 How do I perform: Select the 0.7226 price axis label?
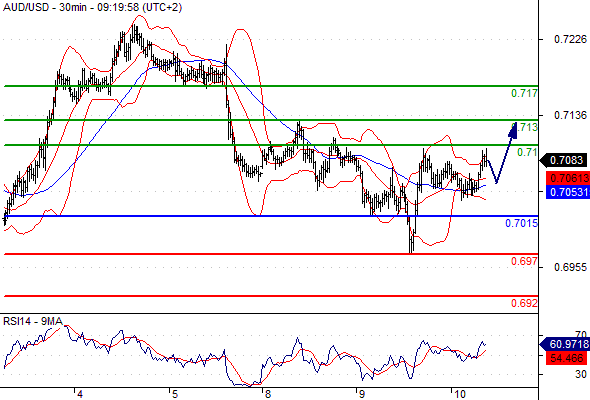(570, 39)
